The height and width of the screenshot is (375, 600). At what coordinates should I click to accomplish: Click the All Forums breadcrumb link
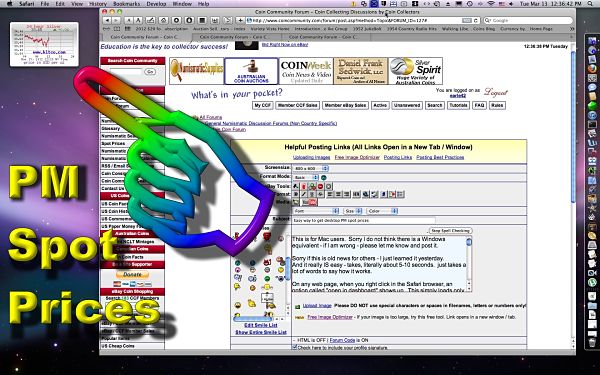pyautogui.click(x=210, y=117)
